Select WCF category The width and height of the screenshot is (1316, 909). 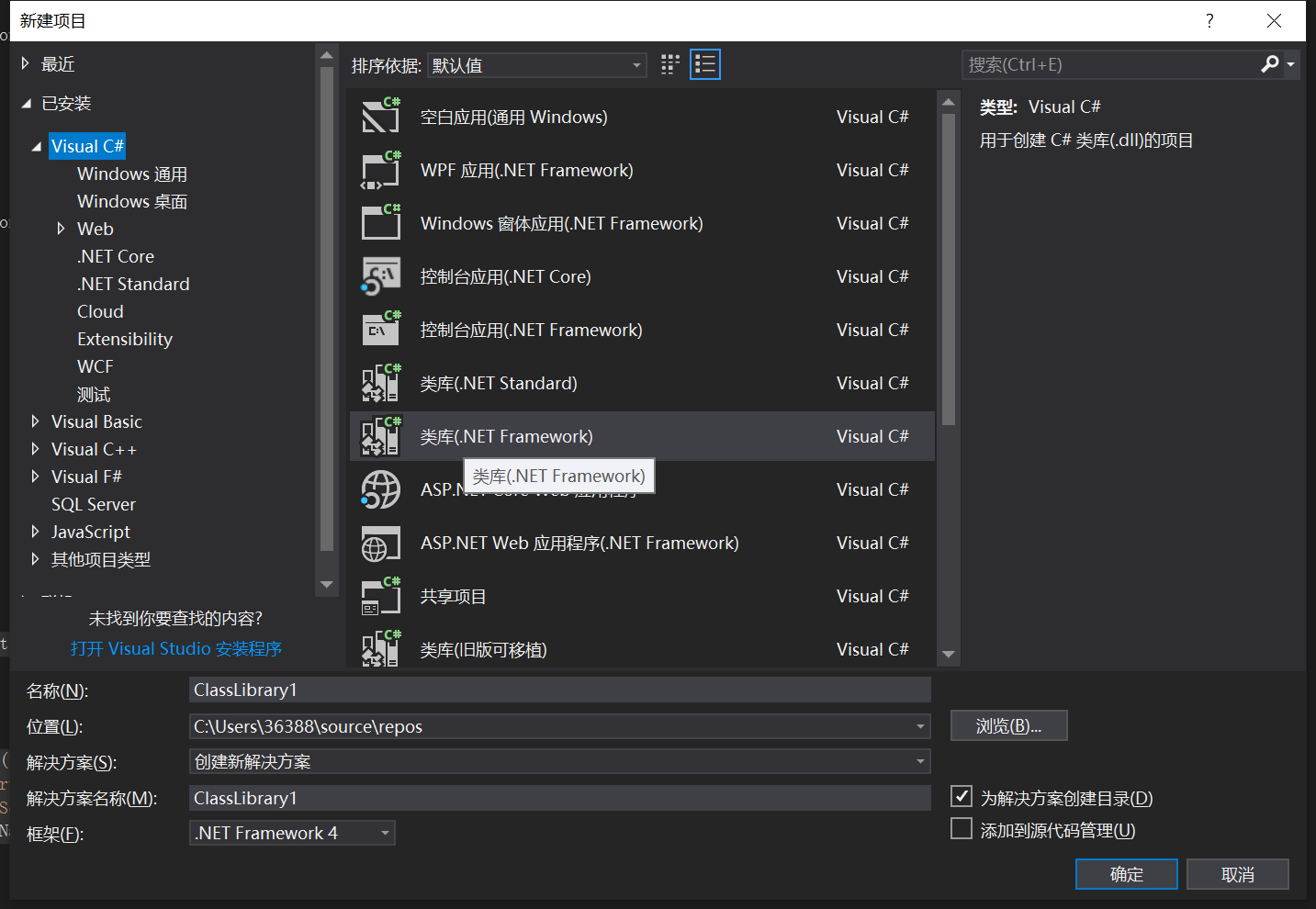pos(96,366)
